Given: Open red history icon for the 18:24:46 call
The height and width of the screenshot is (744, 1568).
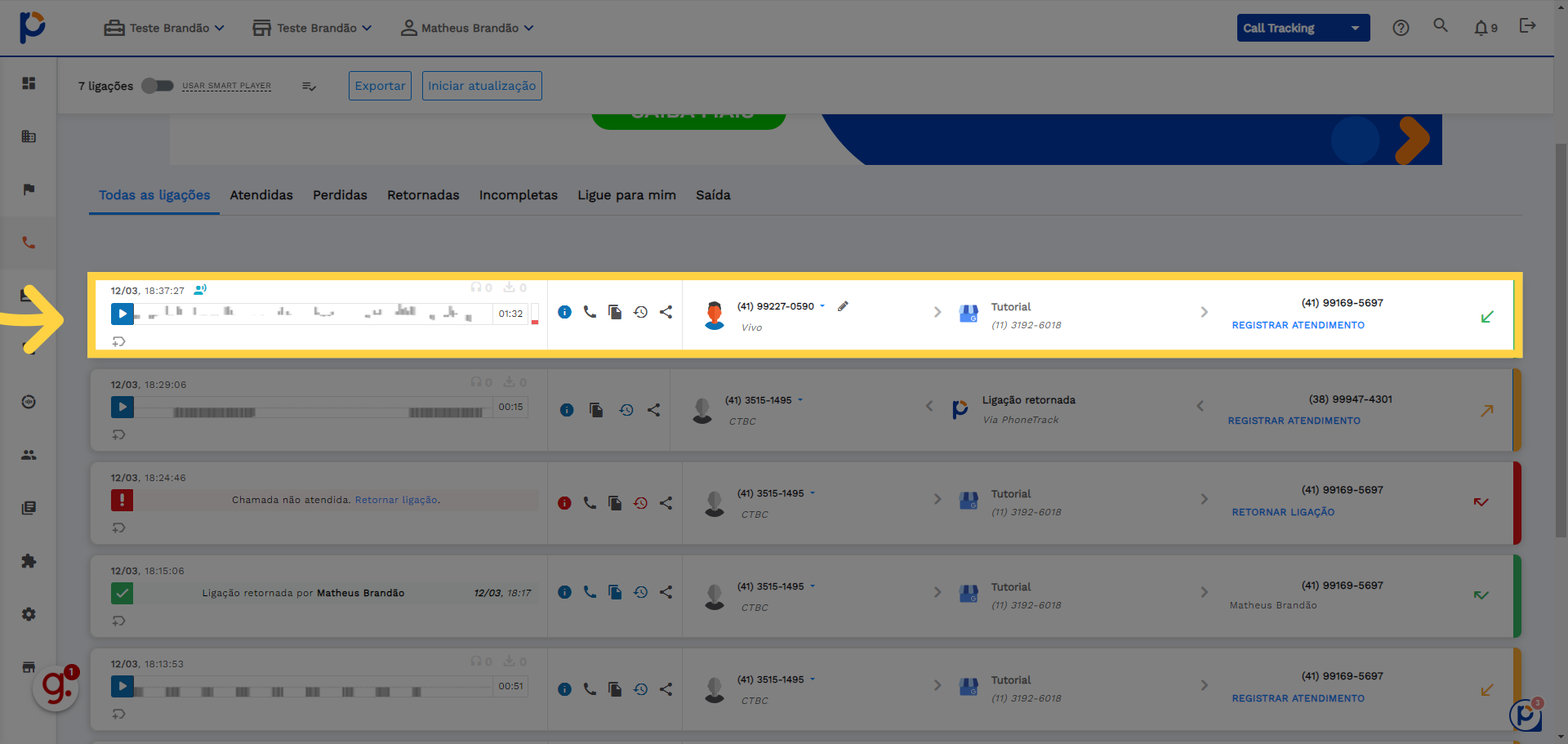Looking at the screenshot, I should click(641, 503).
